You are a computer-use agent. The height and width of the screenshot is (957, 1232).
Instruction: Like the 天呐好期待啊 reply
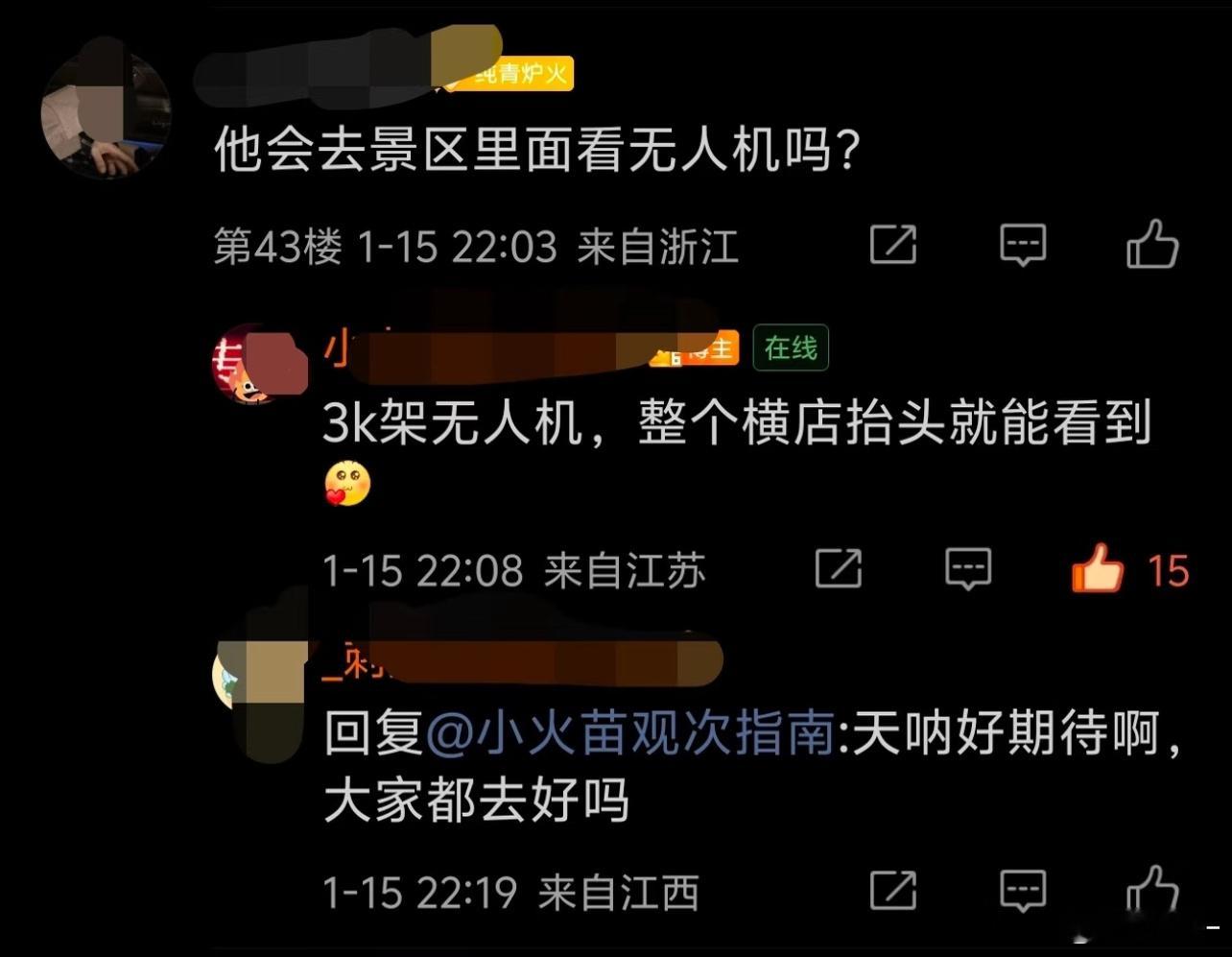1151,890
